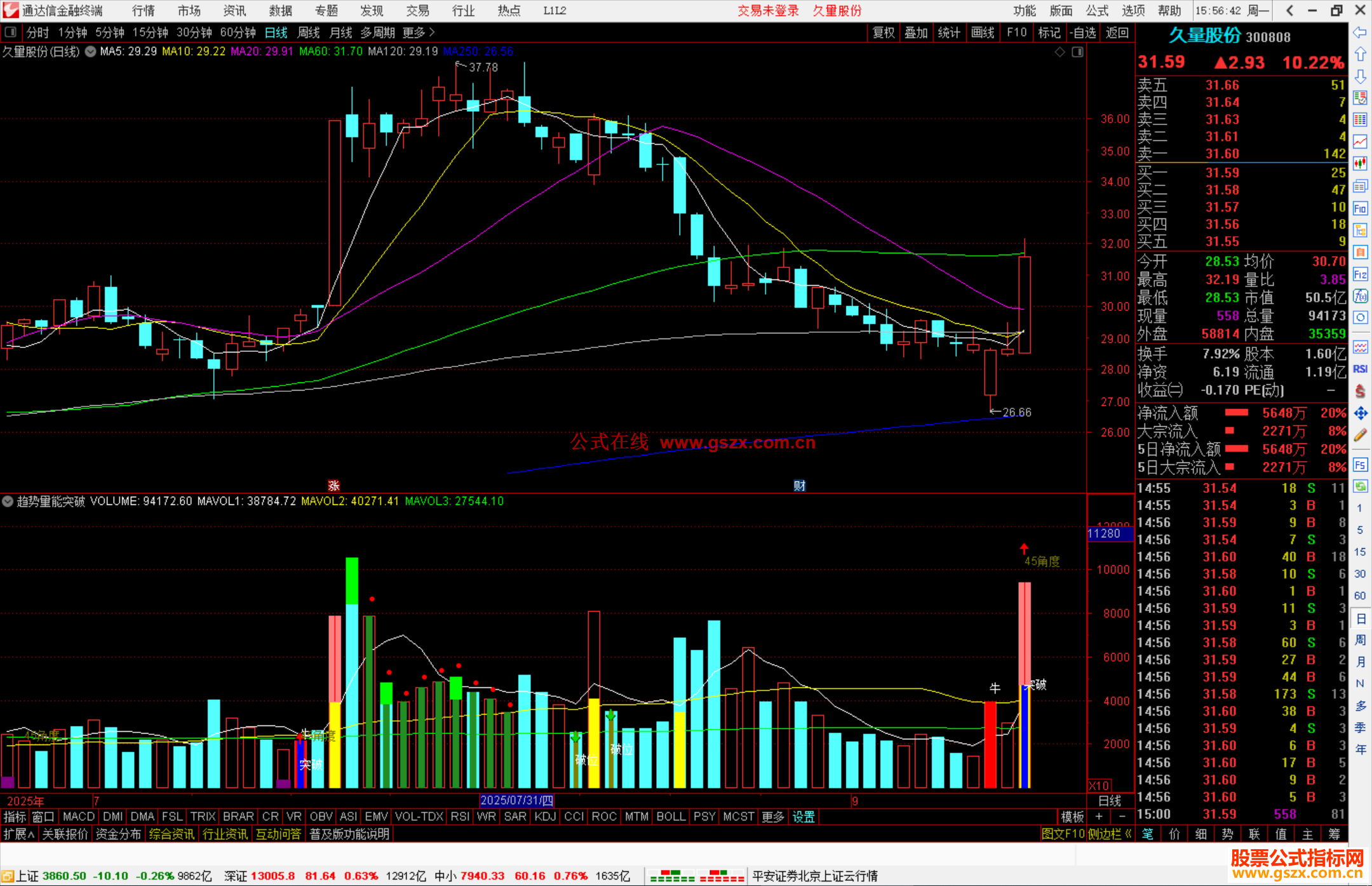Open the dropdown beside 趋势量能突破 indicator name
1372x886 pixels.
(x=8, y=501)
